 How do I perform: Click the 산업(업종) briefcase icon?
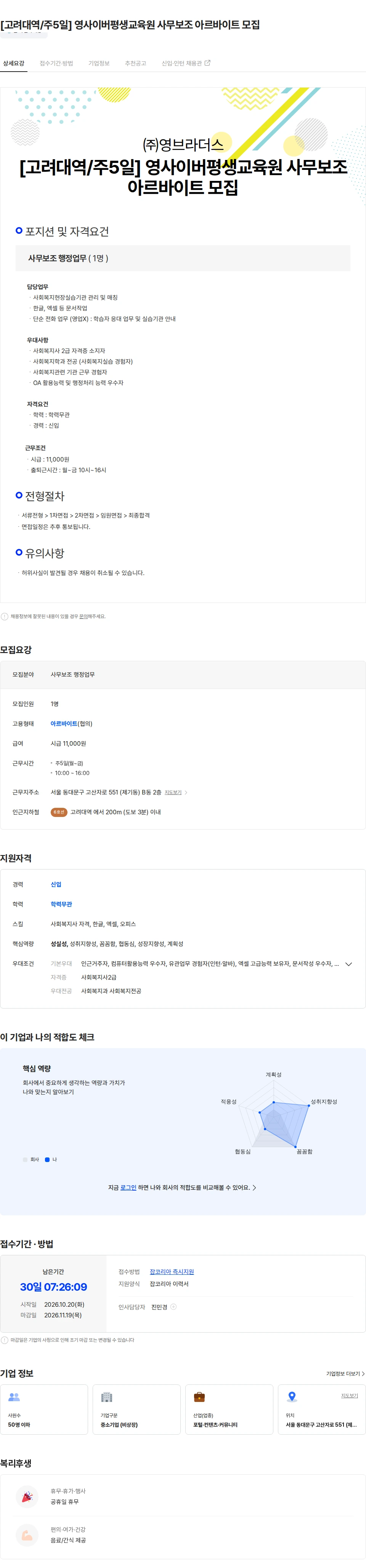pyautogui.click(x=199, y=1397)
